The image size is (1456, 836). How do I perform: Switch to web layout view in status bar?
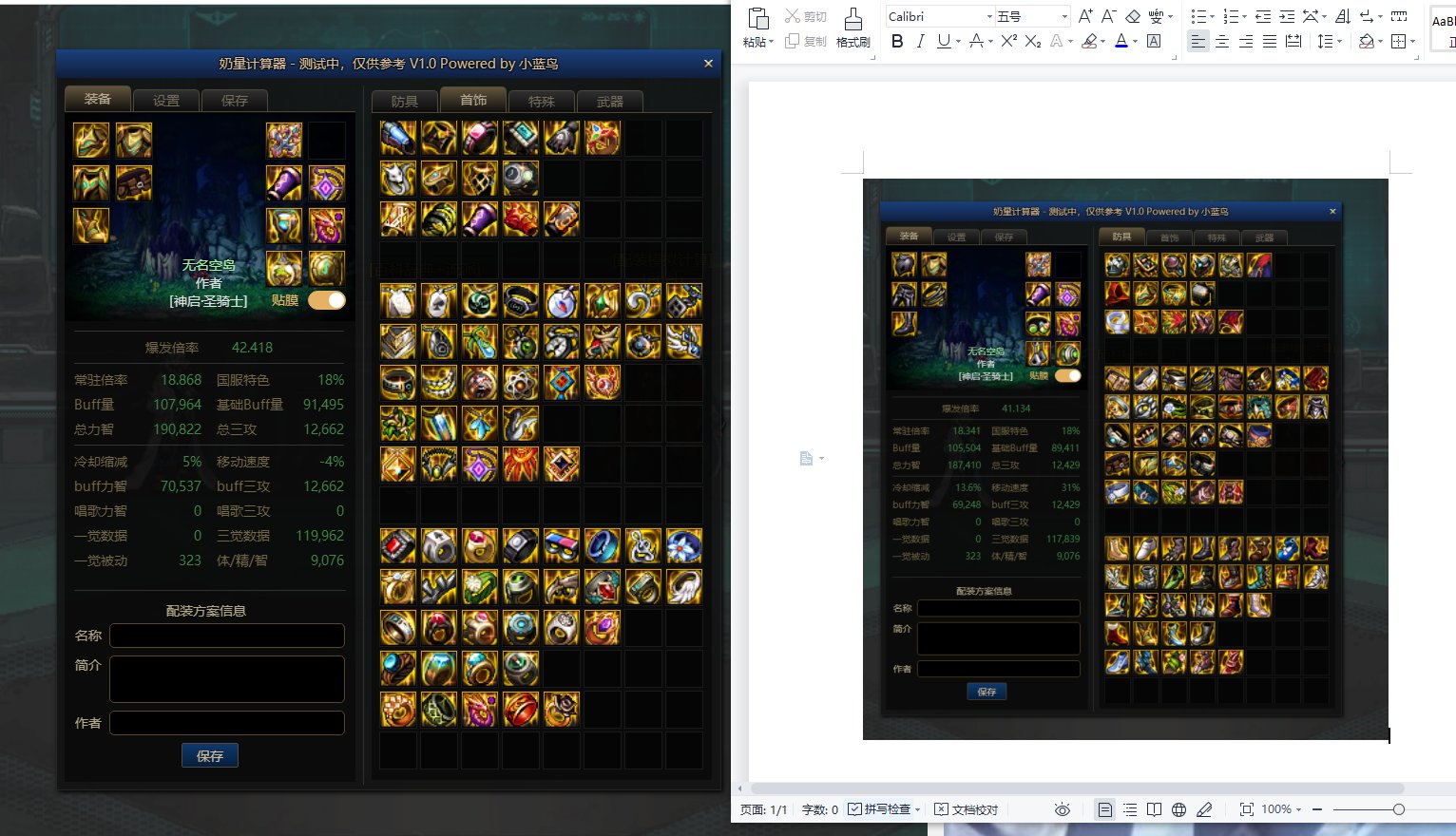(1178, 809)
